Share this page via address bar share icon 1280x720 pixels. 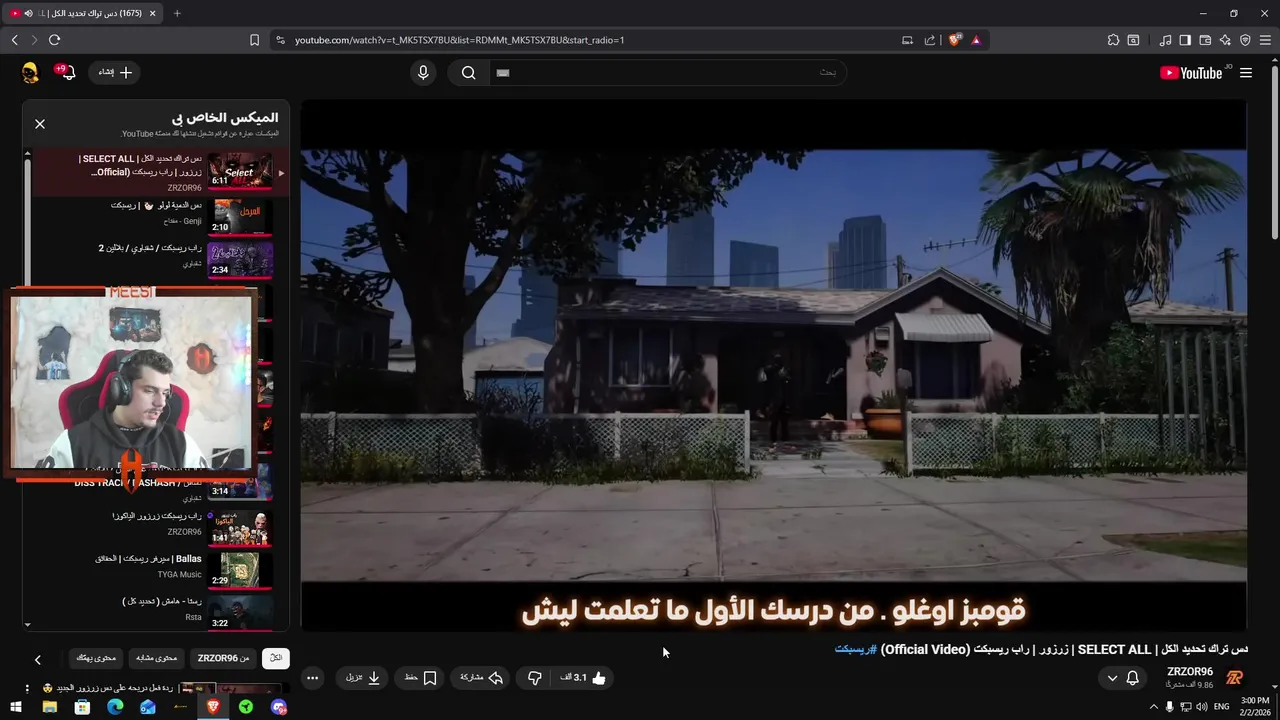pyautogui.click(x=930, y=40)
